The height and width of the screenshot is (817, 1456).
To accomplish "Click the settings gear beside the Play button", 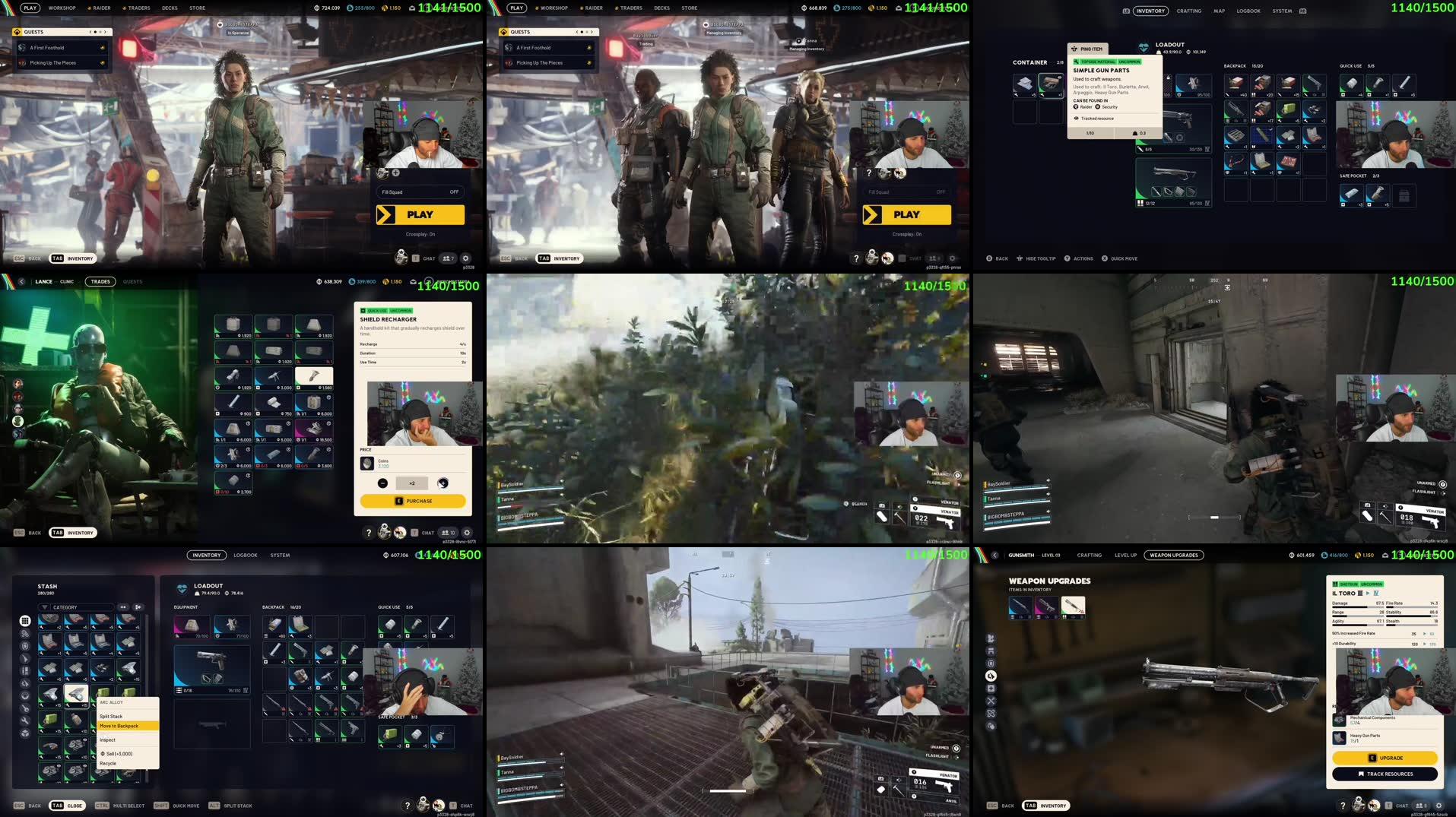I will [x=465, y=258].
